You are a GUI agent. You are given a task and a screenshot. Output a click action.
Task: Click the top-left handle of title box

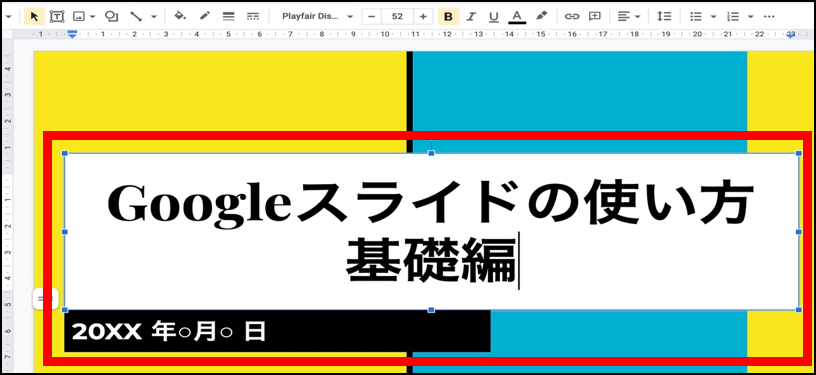tap(65, 153)
